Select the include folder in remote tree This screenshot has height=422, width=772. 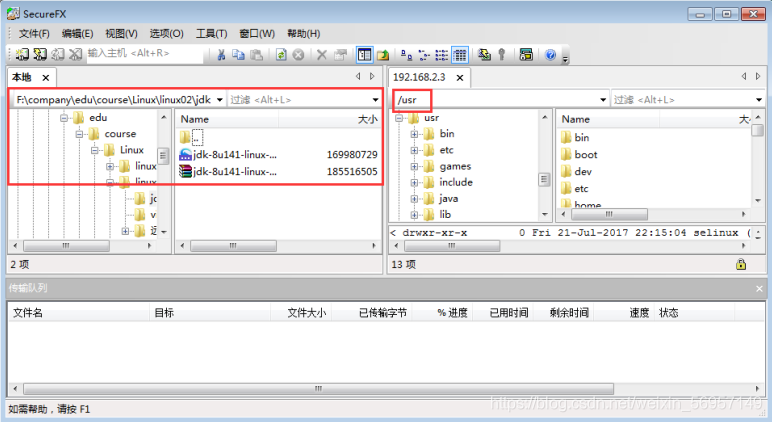point(456,182)
